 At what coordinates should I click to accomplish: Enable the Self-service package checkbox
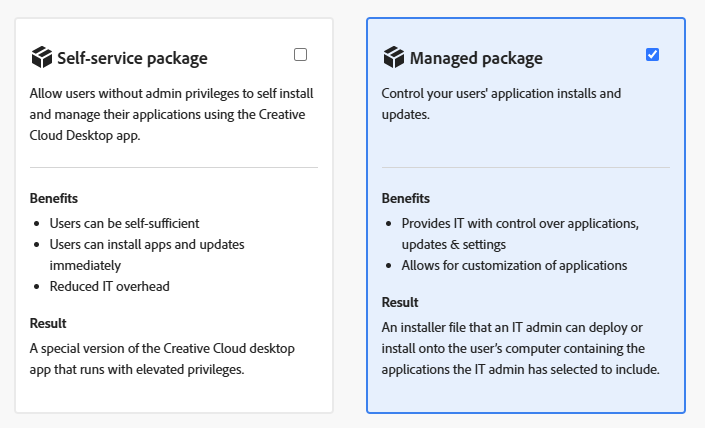pos(301,54)
